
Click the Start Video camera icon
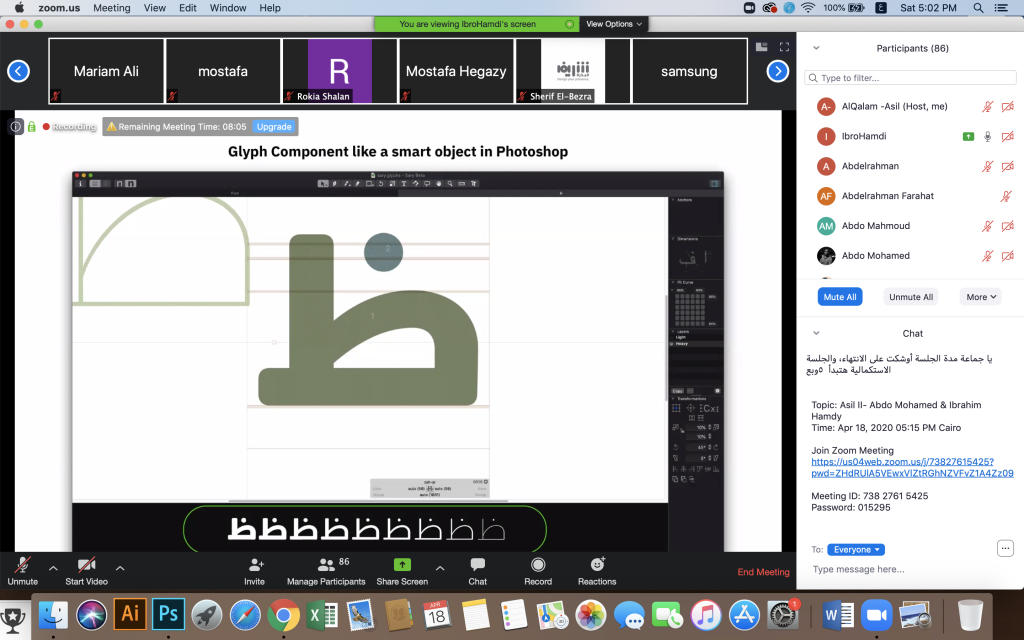tap(86, 565)
